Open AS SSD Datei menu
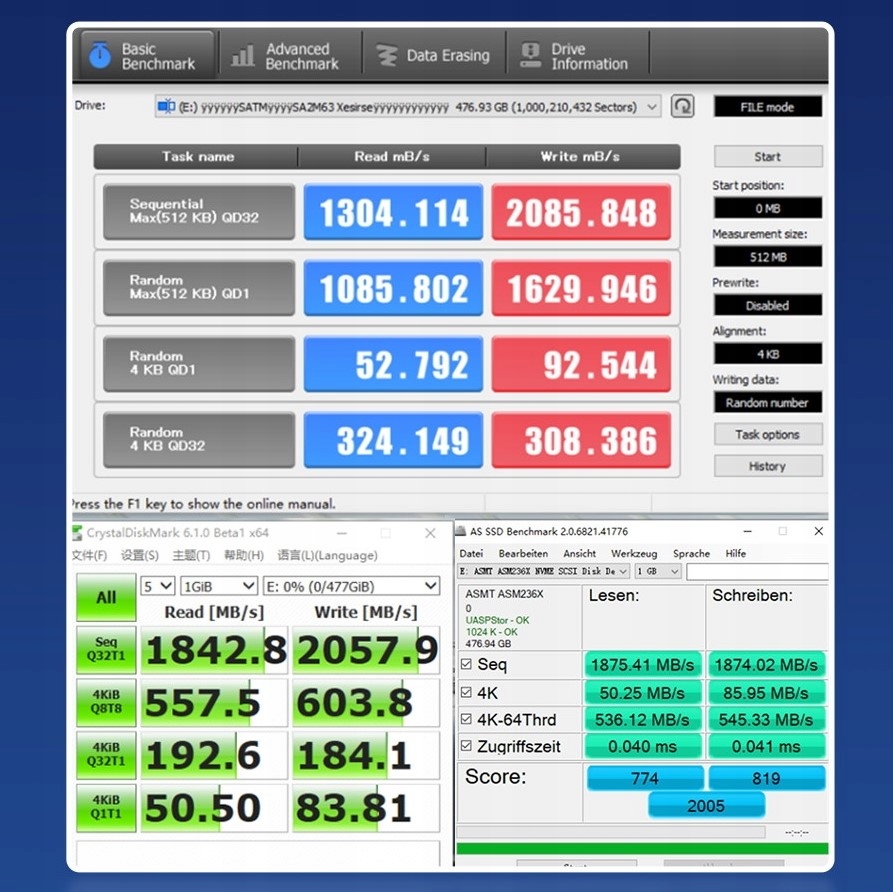This screenshot has height=892, width=893. click(471, 553)
